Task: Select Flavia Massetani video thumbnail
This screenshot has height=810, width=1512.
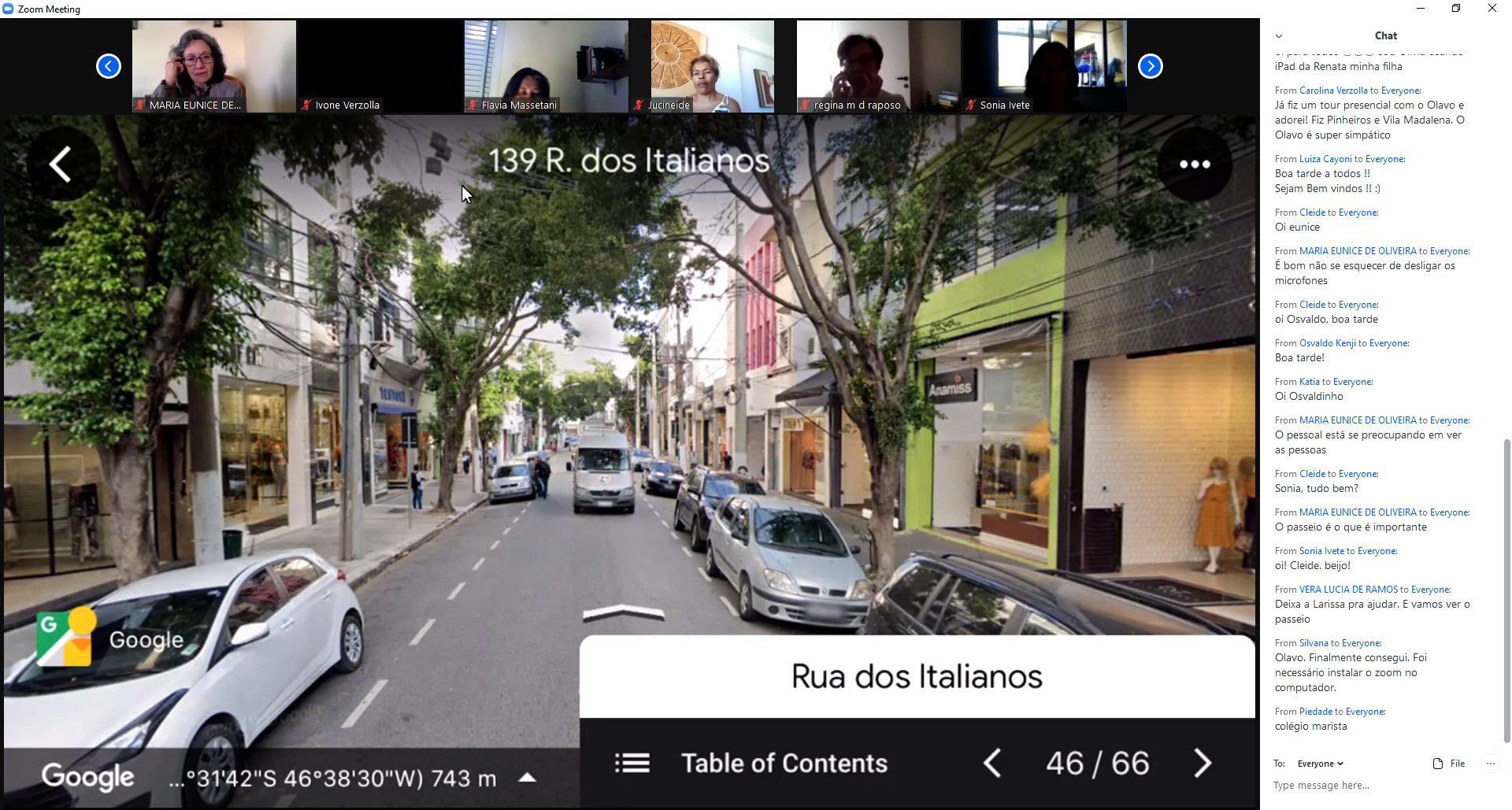Action: (546, 66)
